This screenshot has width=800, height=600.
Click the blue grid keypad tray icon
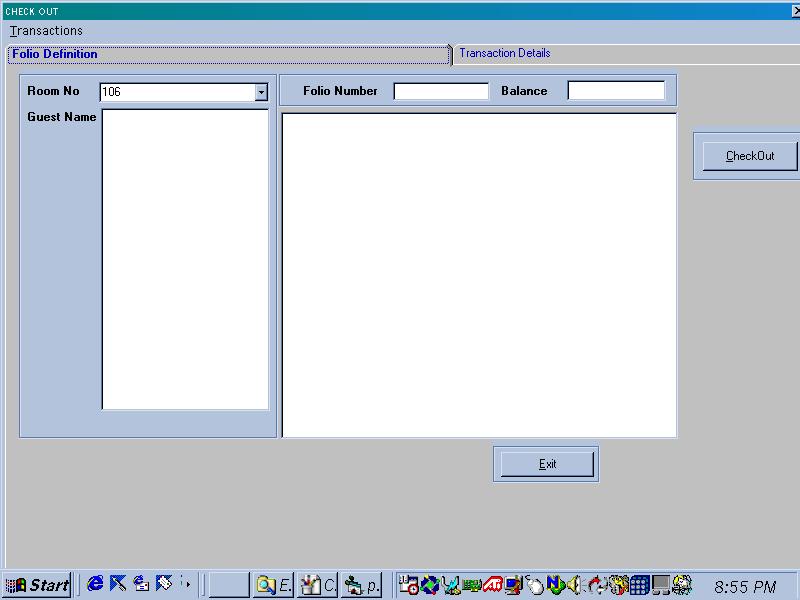pos(639,585)
